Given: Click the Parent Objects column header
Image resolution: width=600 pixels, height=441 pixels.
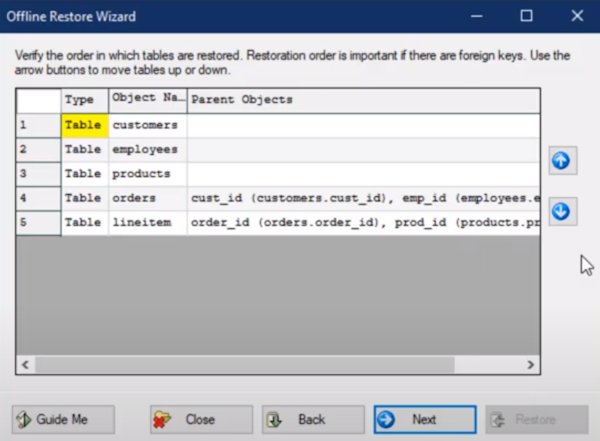Looking at the screenshot, I should click(364, 101).
